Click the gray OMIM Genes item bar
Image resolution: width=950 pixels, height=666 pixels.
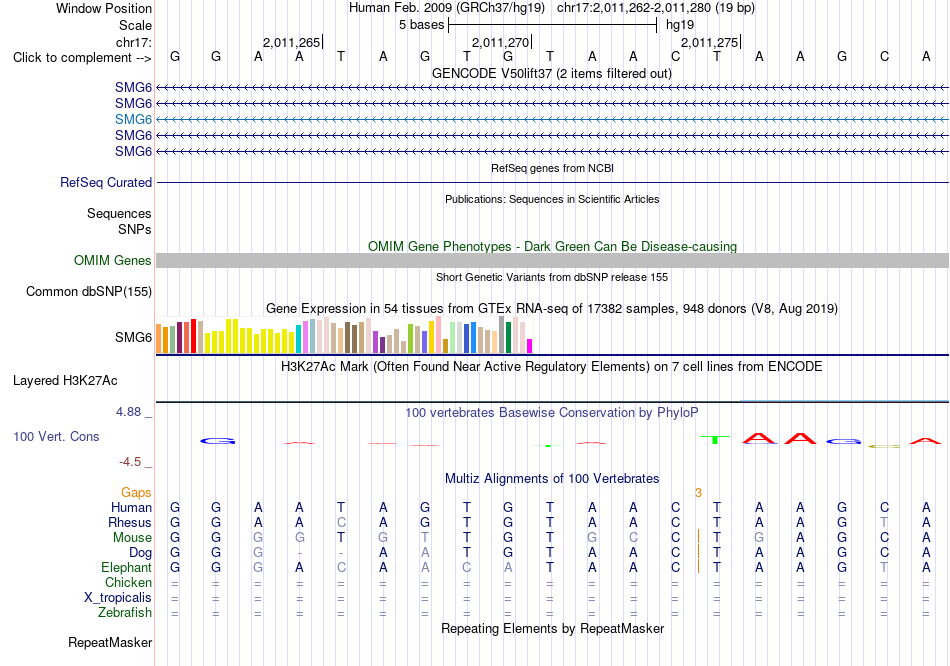[x=552, y=261]
